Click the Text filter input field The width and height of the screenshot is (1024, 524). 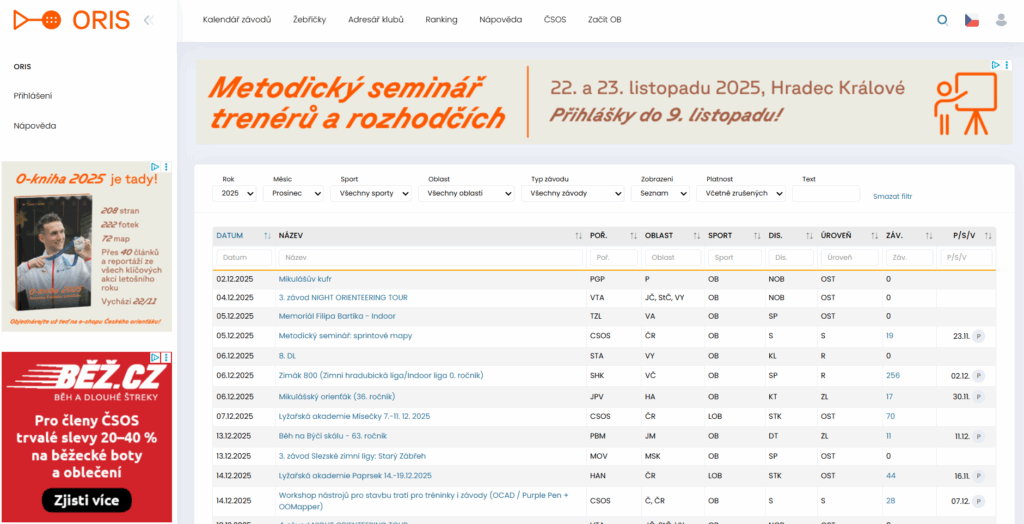point(825,193)
